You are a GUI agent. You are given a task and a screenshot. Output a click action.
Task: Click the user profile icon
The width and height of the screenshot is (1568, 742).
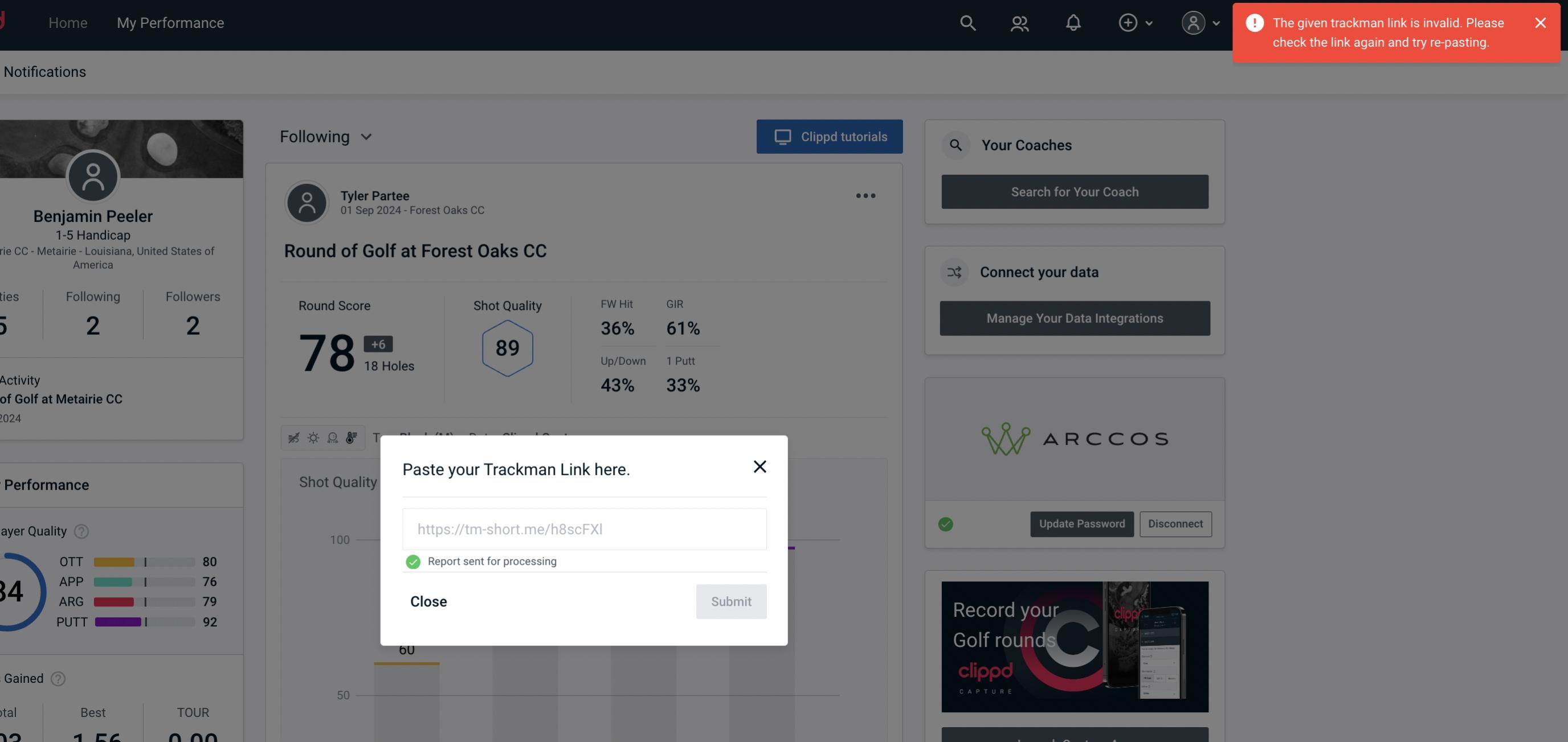coord(1191,22)
